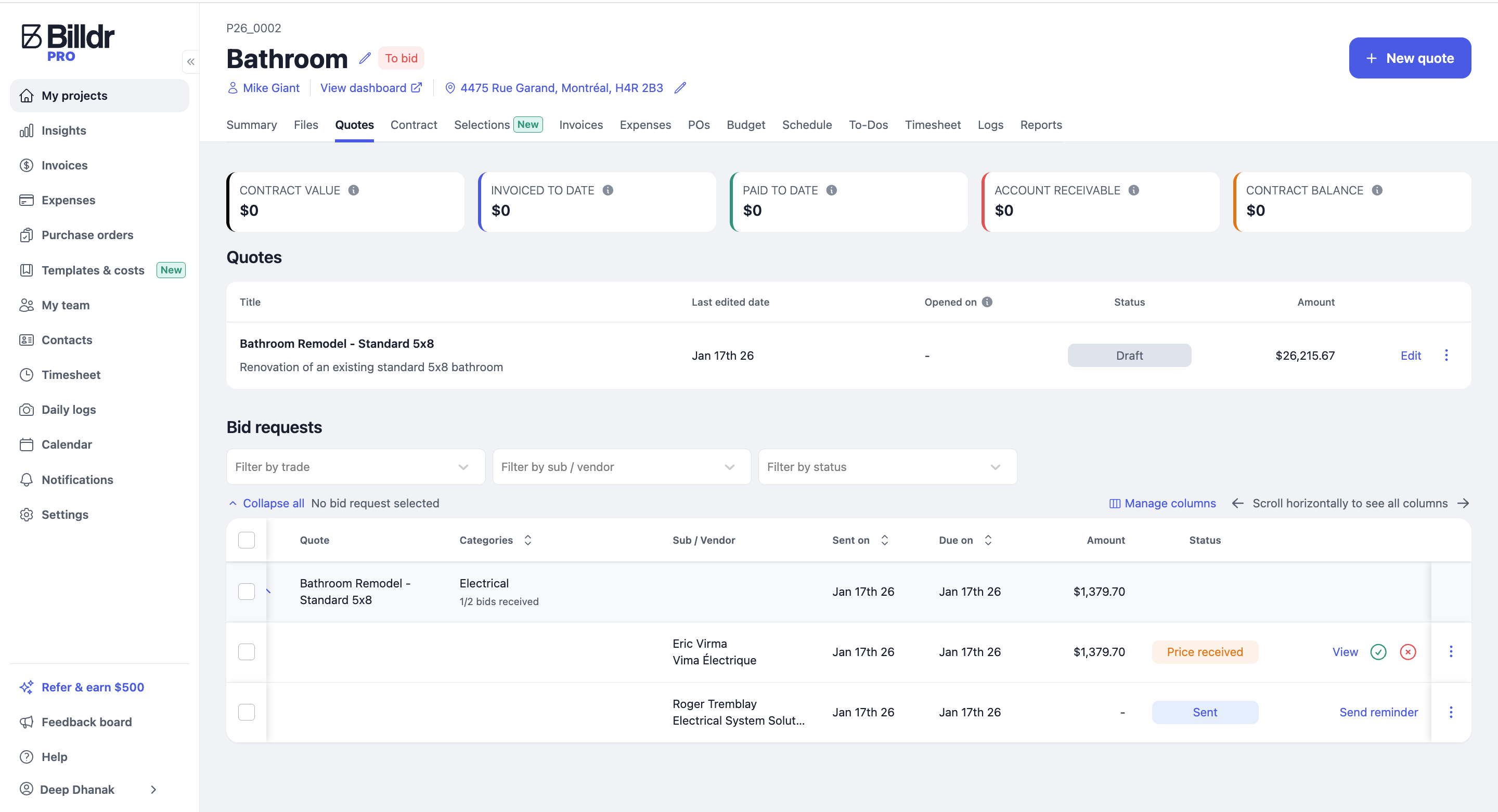Accept Eric Virma's bid with green checkmark
The image size is (1498, 812).
click(x=1378, y=651)
